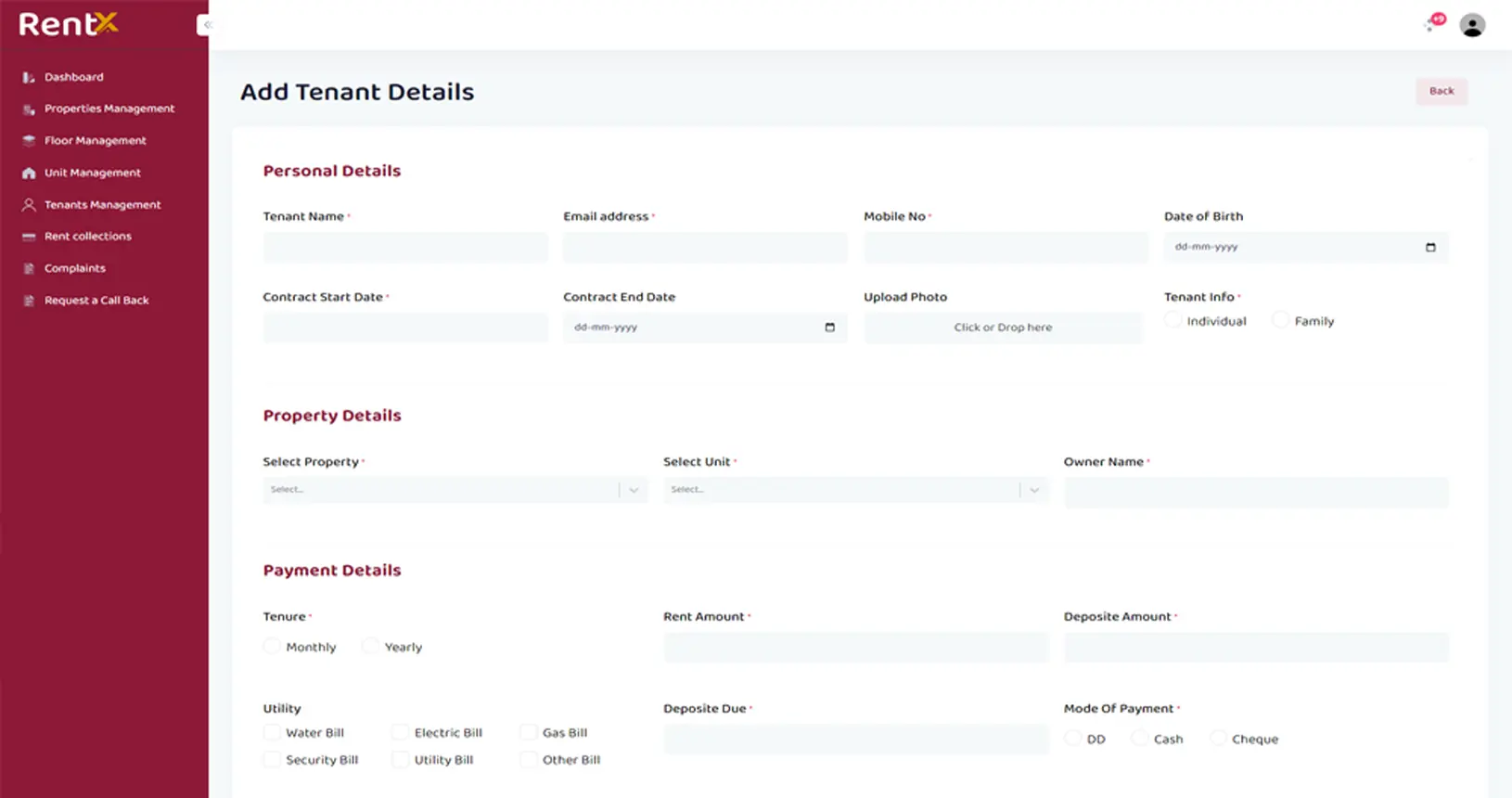Select DD as mode of payment
The width and height of the screenshot is (1512, 798).
click(x=1073, y=739)
